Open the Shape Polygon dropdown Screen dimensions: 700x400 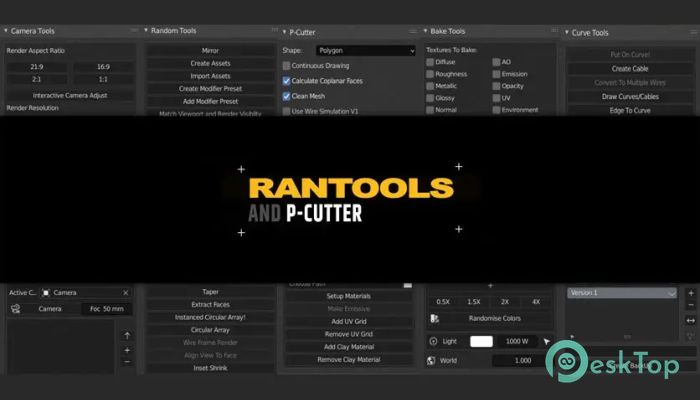coord(366,50)
